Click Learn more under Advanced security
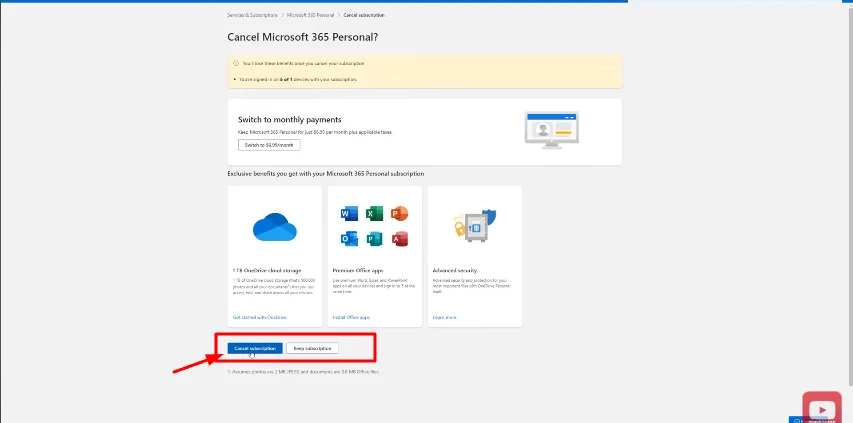Viewport: 853px width, 423px height. [x=444, y=318]
